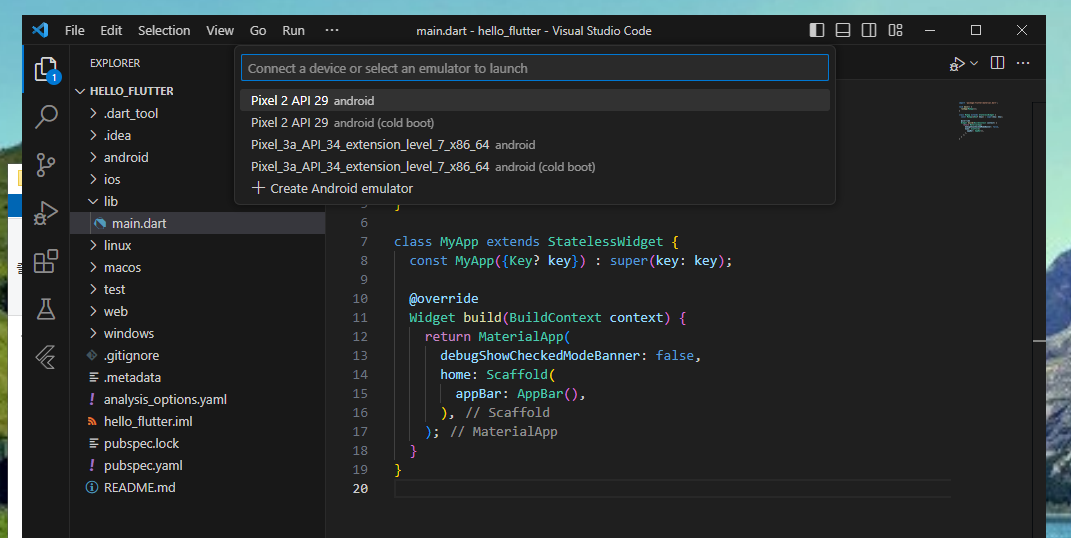Open the Flutter sidebar icon

point(46,357)
